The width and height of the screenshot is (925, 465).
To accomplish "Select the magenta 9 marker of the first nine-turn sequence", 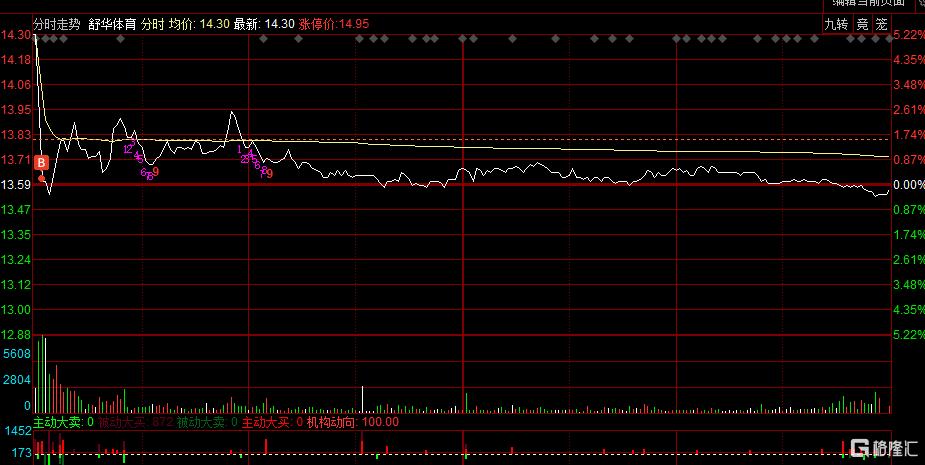I will click(x=156, y=172).
